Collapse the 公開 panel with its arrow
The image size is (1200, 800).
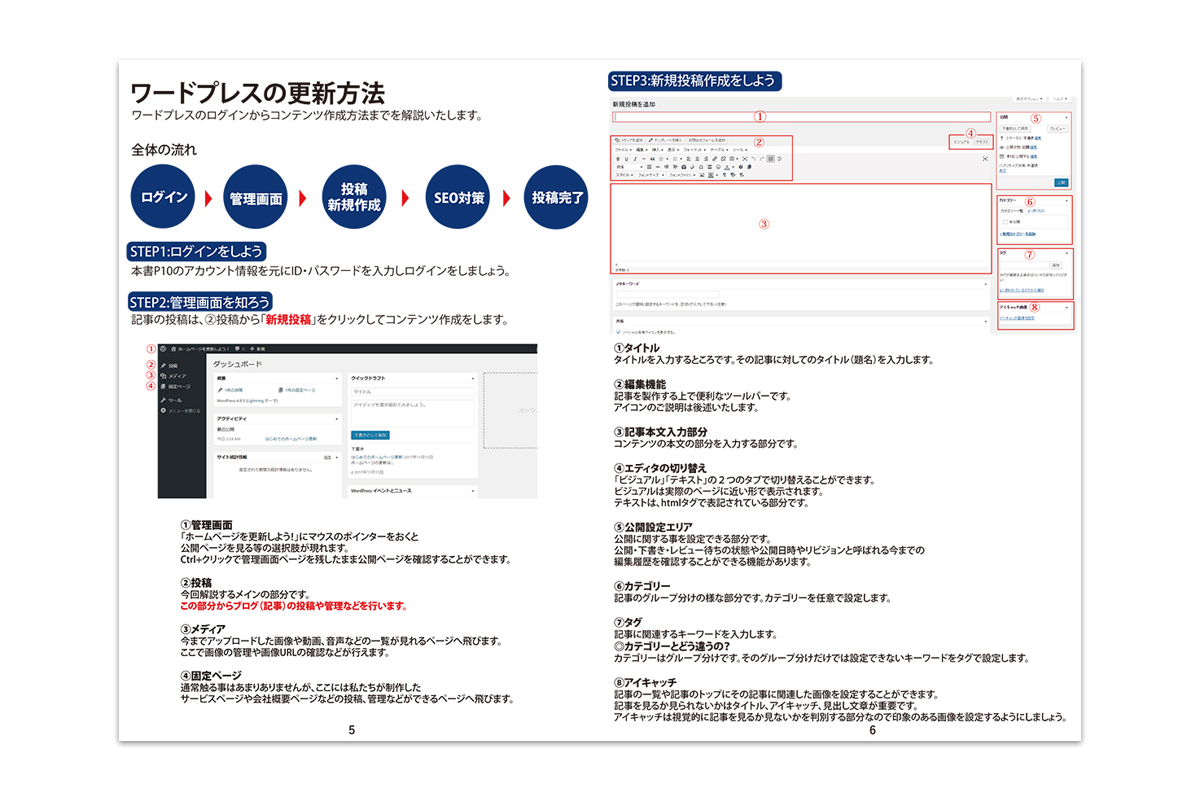click(1066, 118)
